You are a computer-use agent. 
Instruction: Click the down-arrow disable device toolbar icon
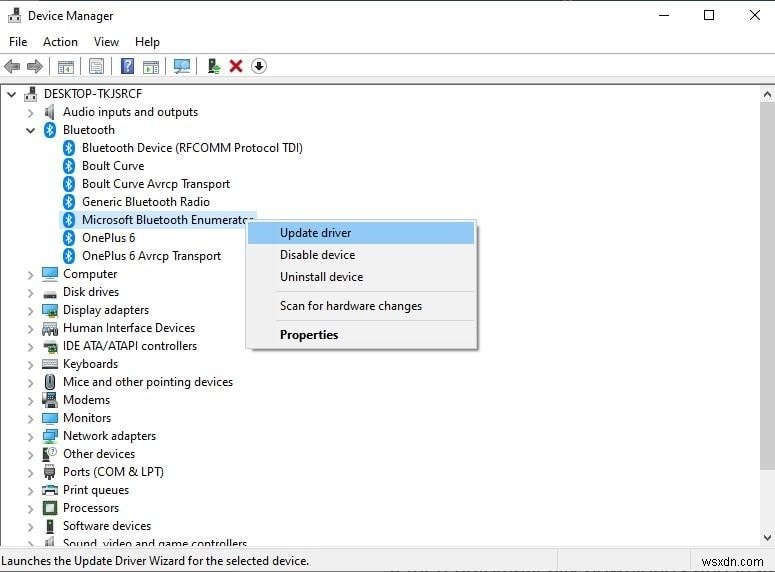pos(259,66)
